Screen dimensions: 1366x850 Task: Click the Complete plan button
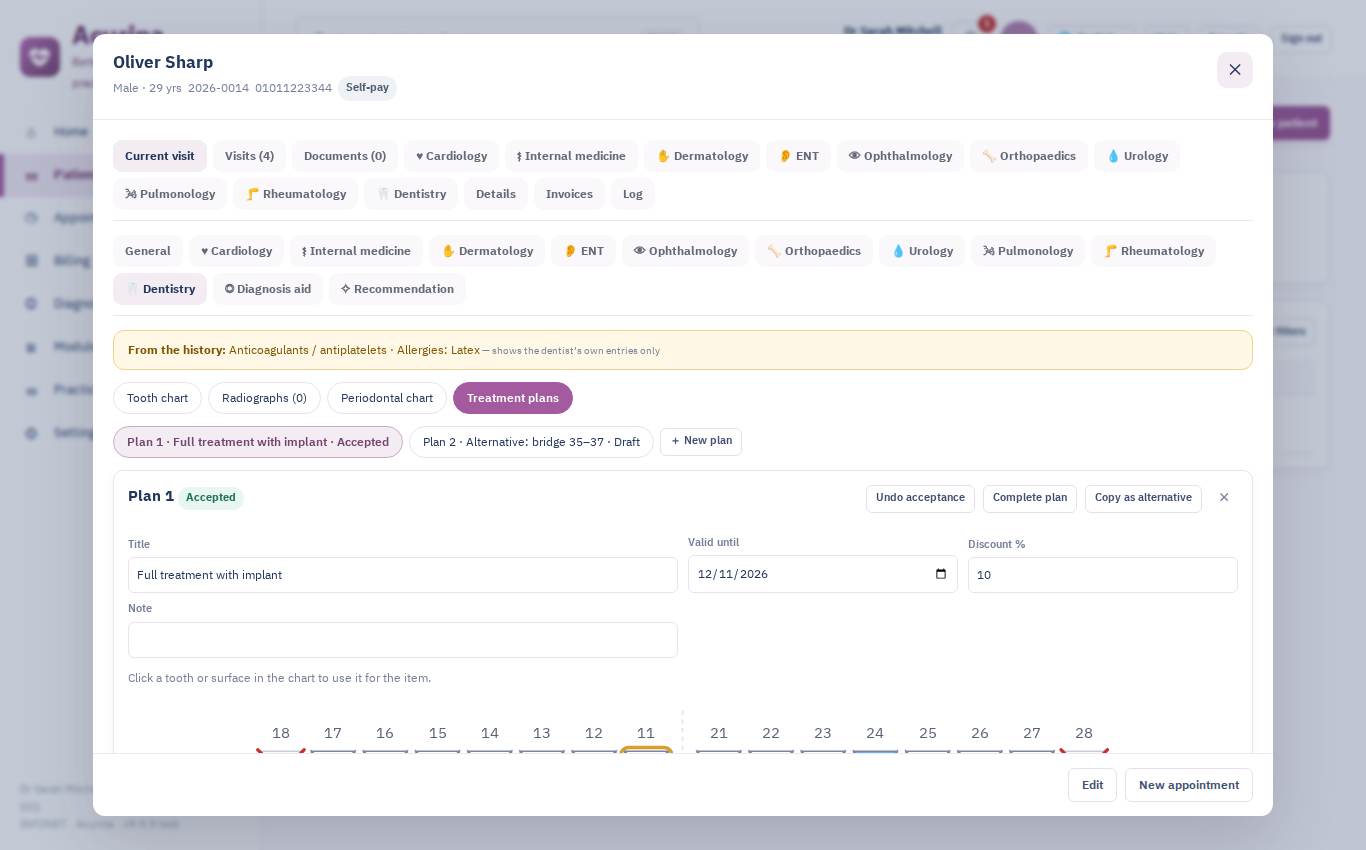(1030, 498)
